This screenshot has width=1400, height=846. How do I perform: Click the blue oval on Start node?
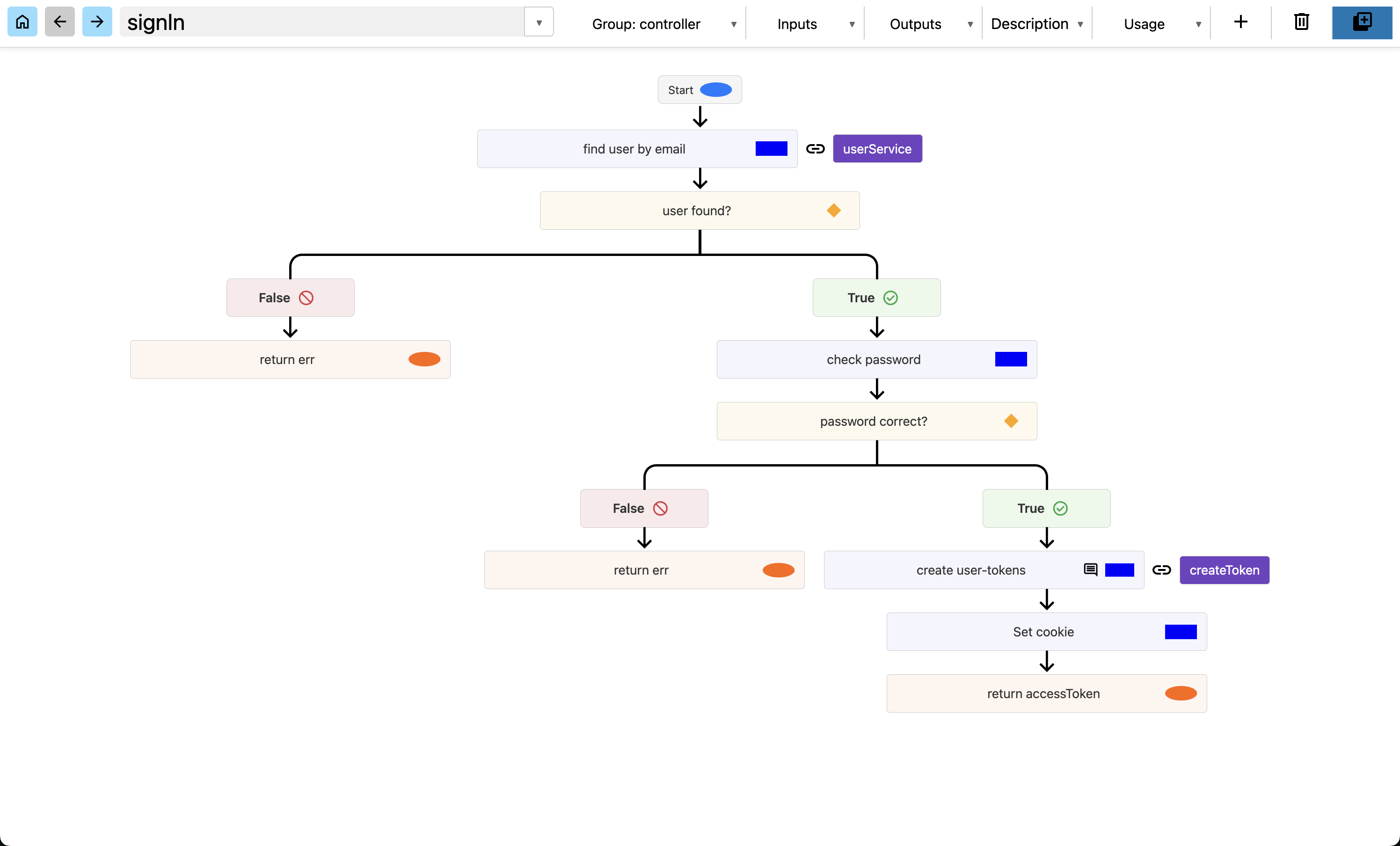716,90
